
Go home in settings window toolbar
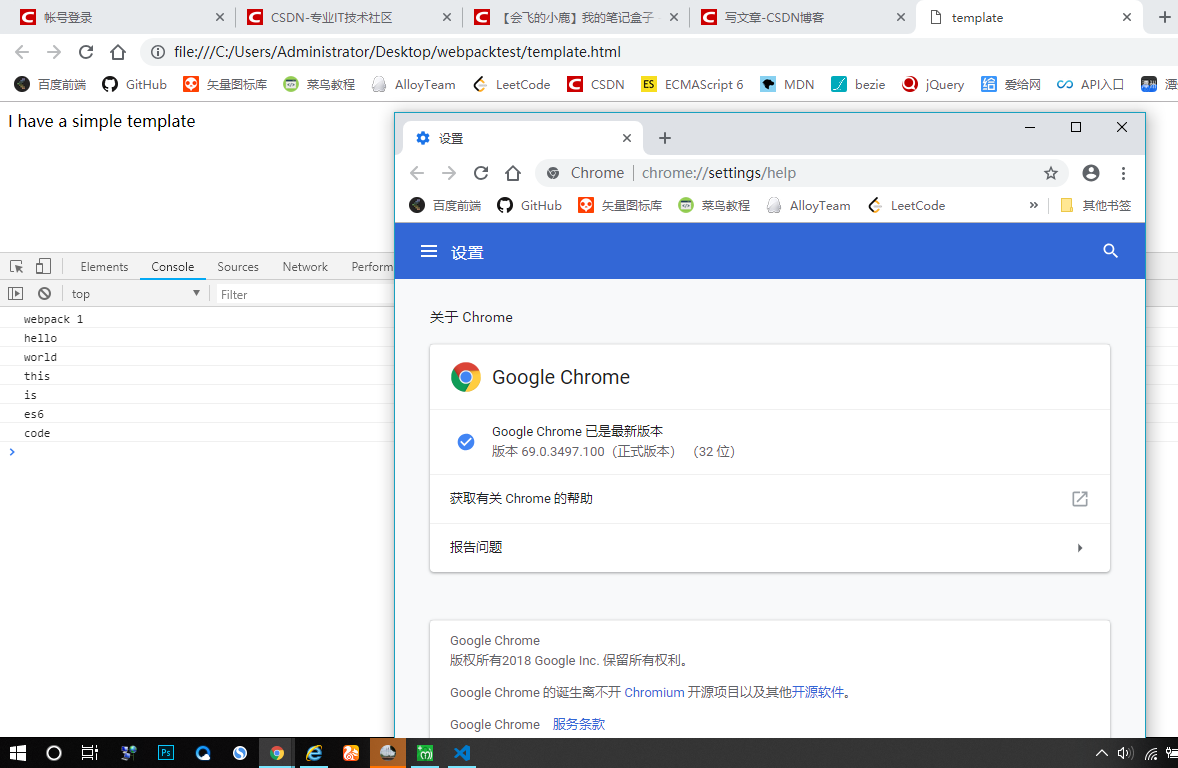pyautogui.click(x=513, y=173)
